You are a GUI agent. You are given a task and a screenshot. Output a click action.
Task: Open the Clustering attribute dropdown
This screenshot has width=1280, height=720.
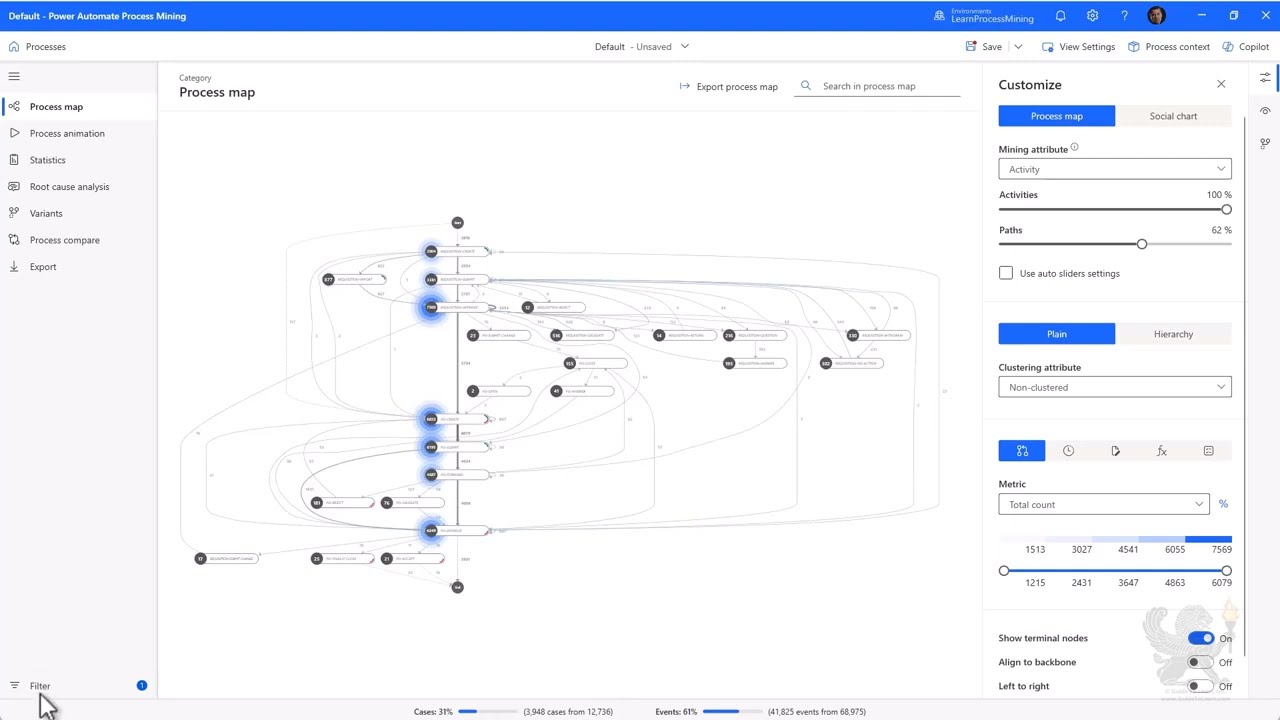[1115, 387]
